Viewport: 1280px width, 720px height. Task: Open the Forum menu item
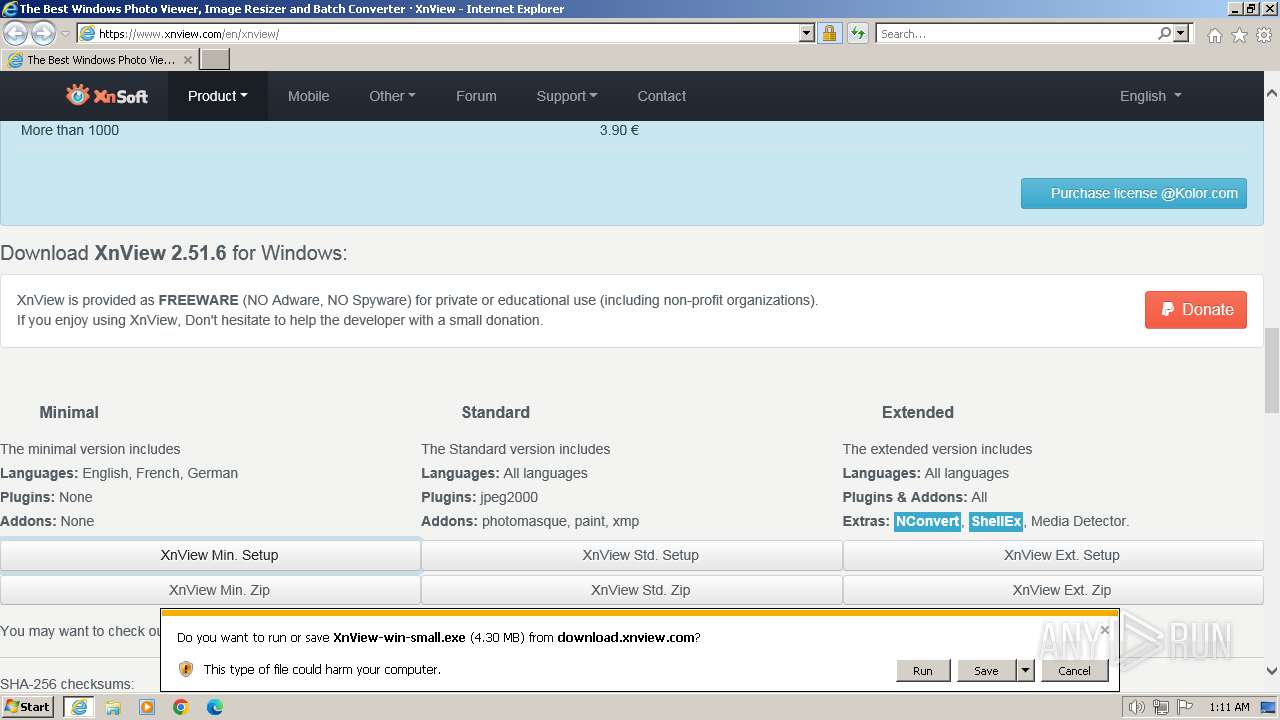point(476,96)
